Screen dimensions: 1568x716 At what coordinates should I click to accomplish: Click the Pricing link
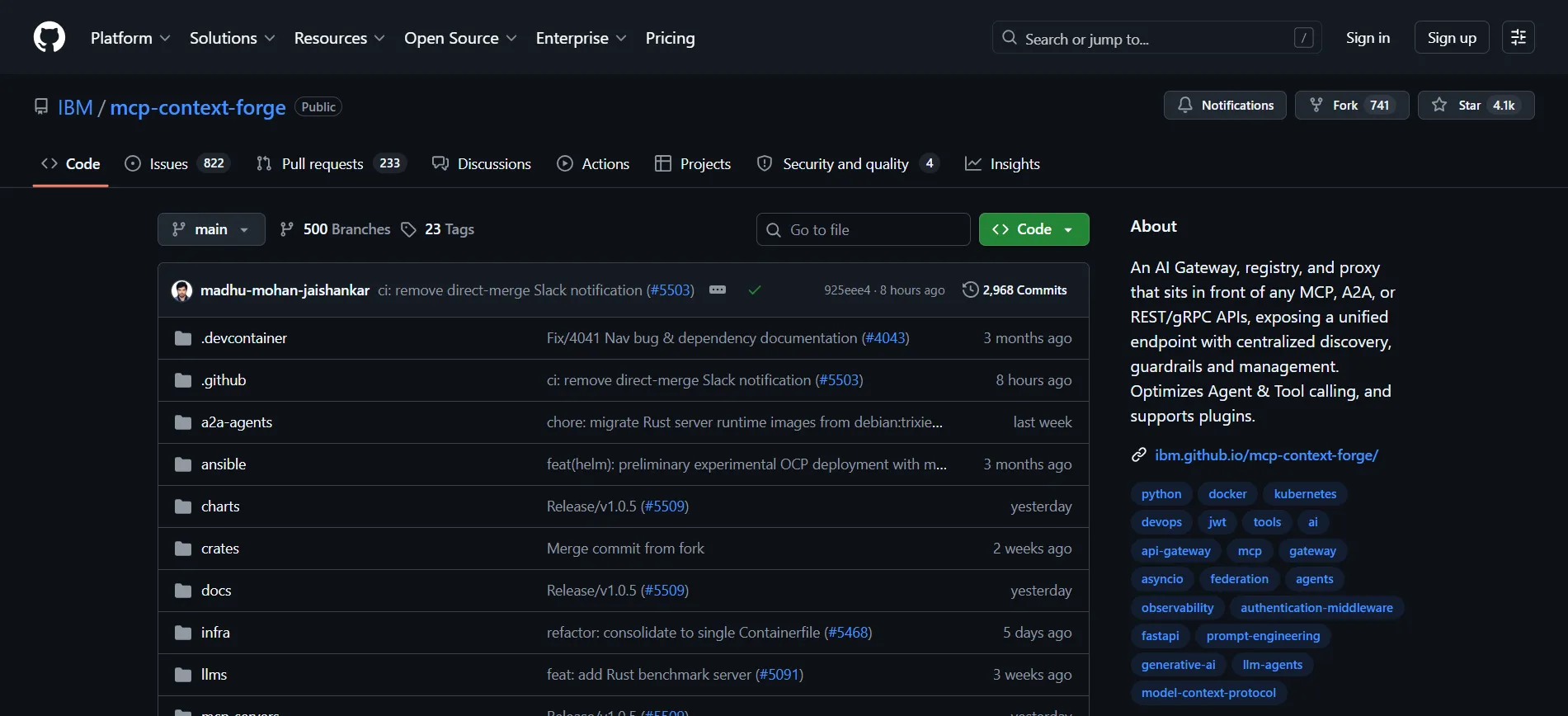point(670,38)
